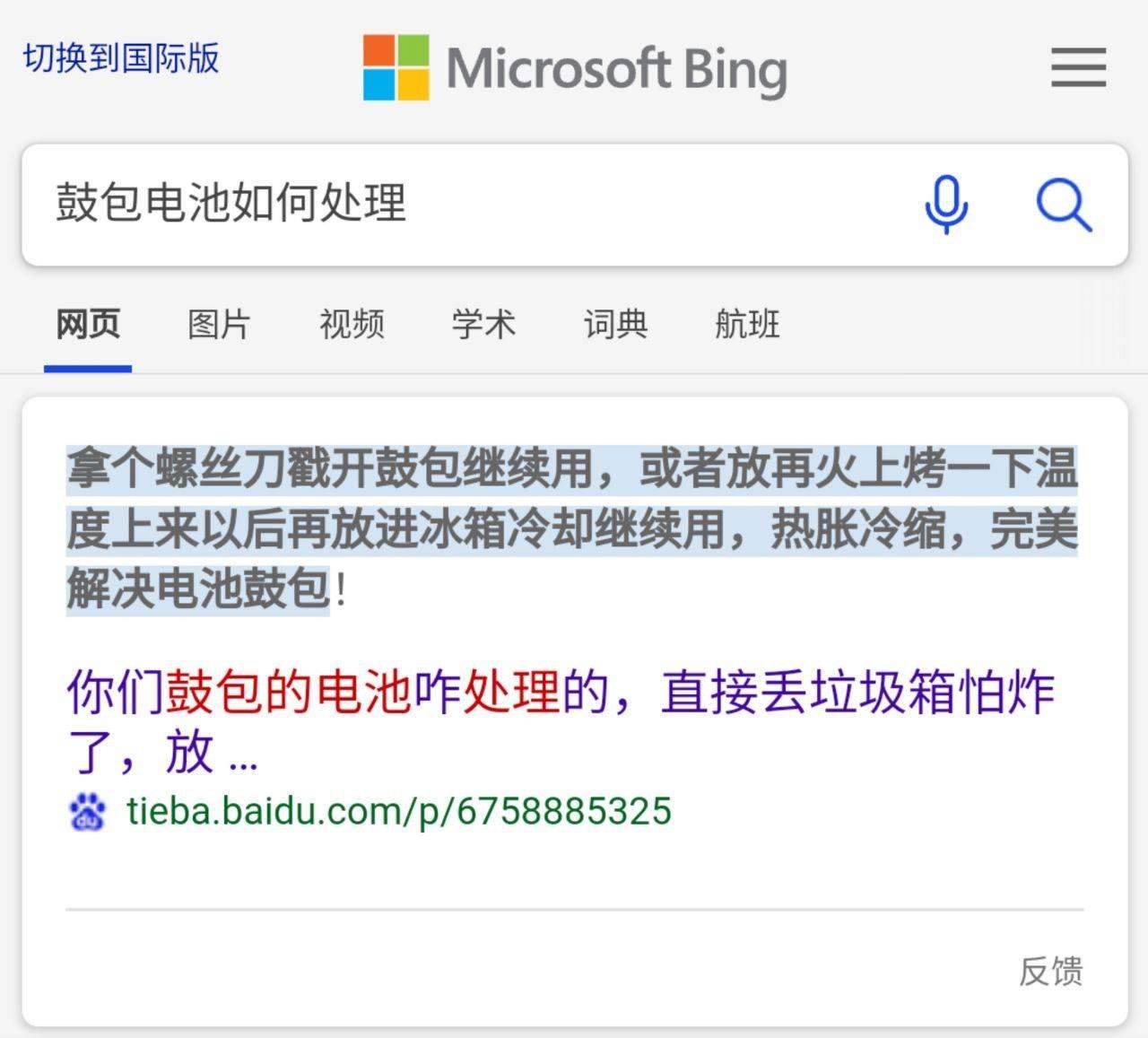The image size is (1148, 1038).
Task: Click the blue underline beneath 网页 tab
Action: tap(88, 369)
